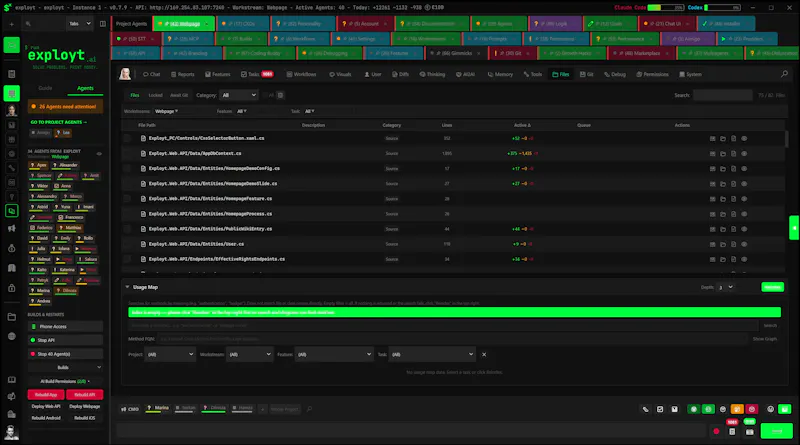Open the Permissions tab
Screen dimensions: 800x445
pos(653,75)
